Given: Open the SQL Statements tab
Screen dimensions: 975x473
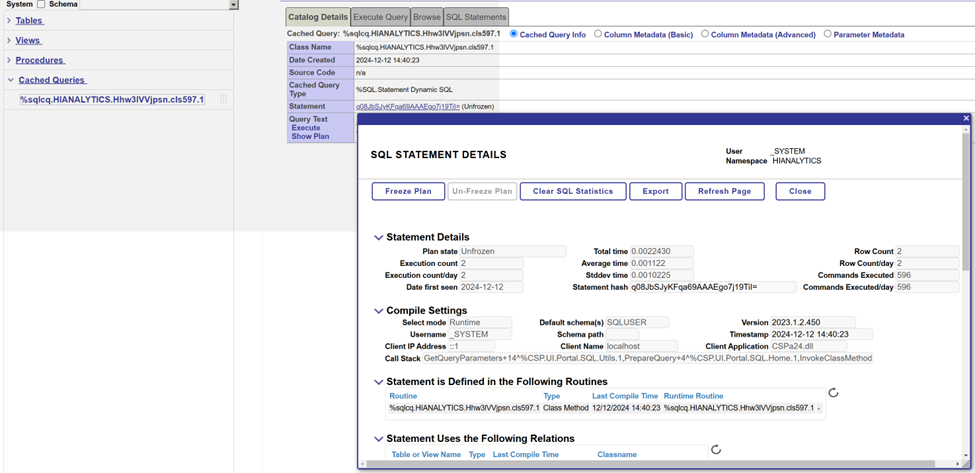Looking at the screenshot, I should [475, 17].
